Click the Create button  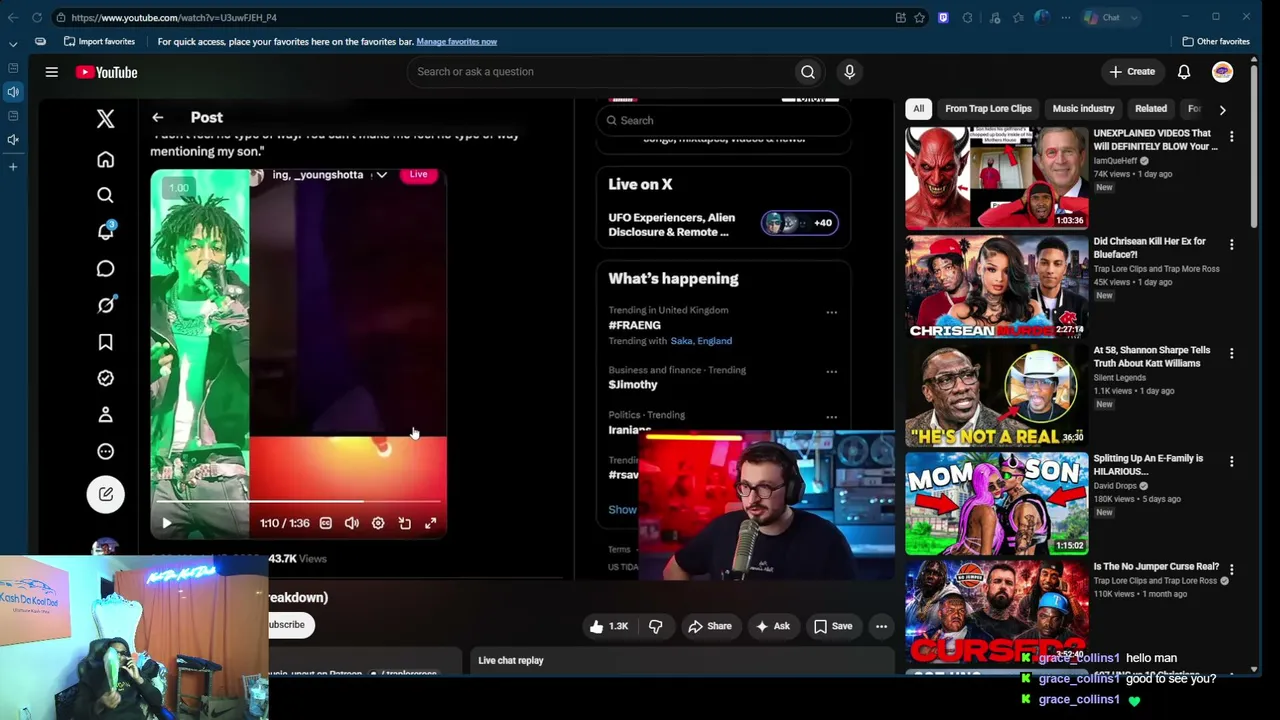(1132, 72)
